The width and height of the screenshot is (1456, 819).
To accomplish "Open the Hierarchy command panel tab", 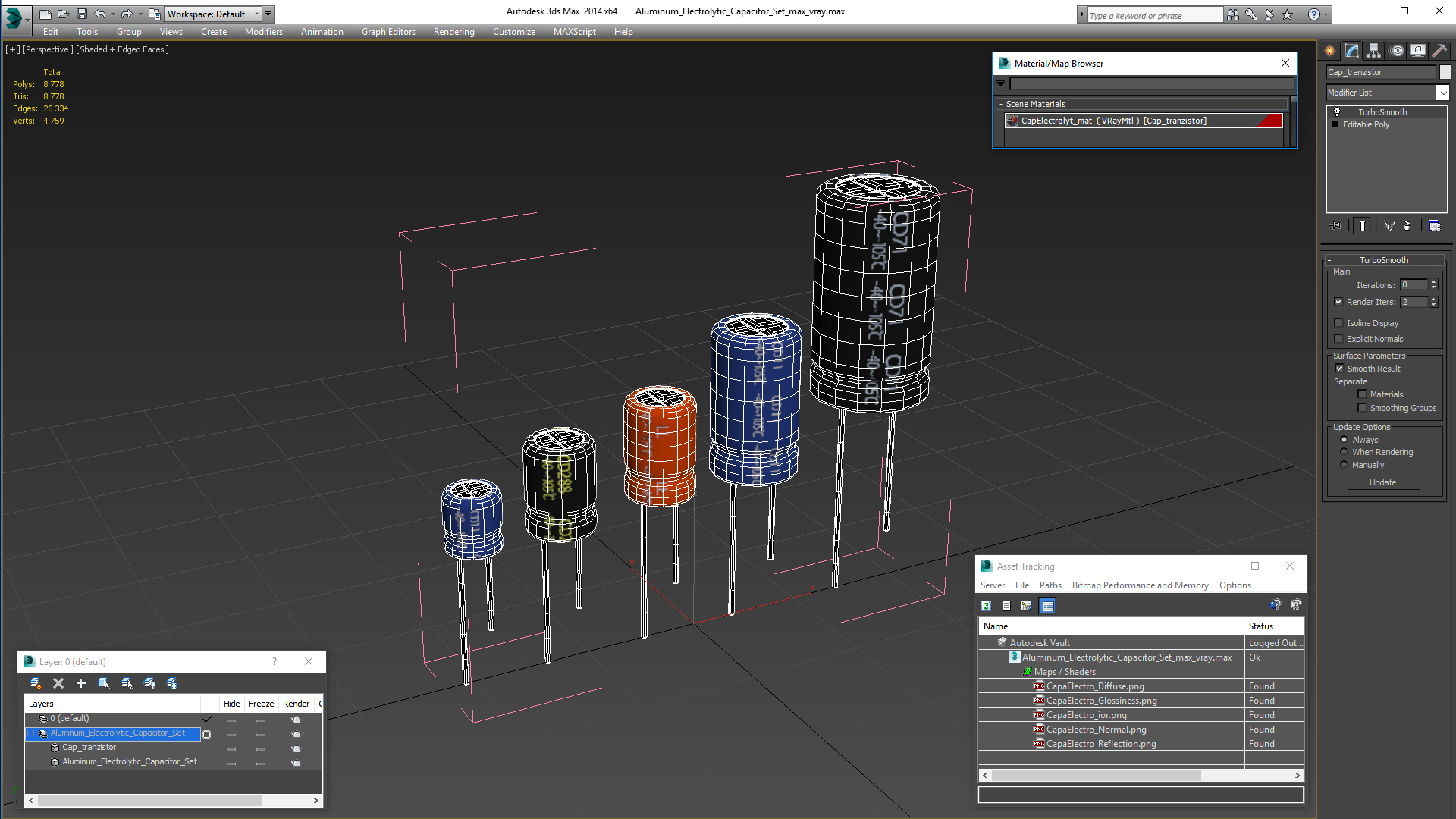I will (x=1374, y=51).
